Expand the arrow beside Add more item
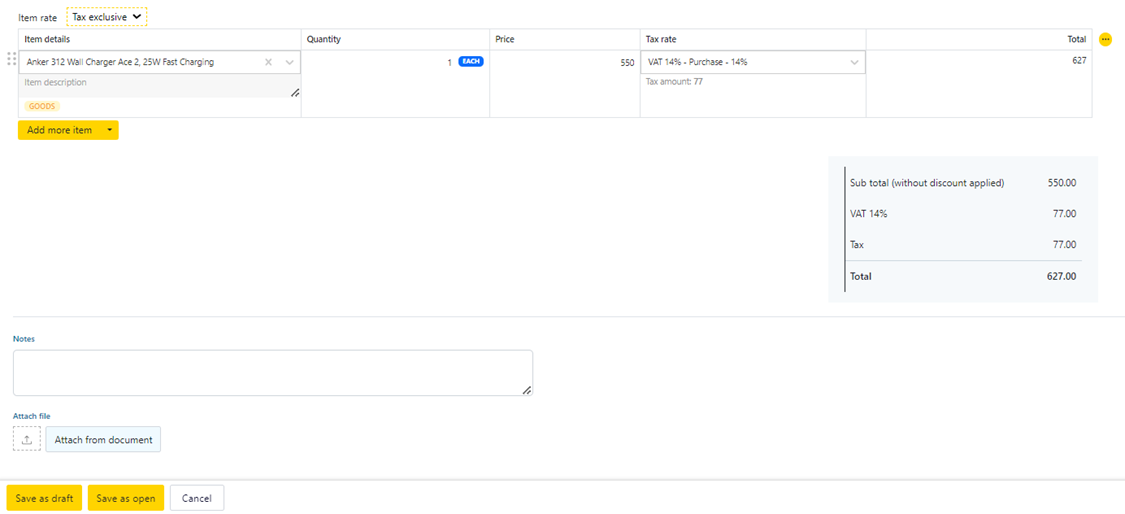 tap(108, 130)
